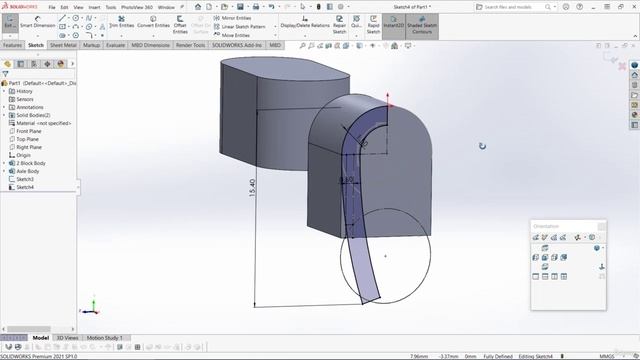
Task: Select the Spline sketch tool
Action: [x=89, y=18]
